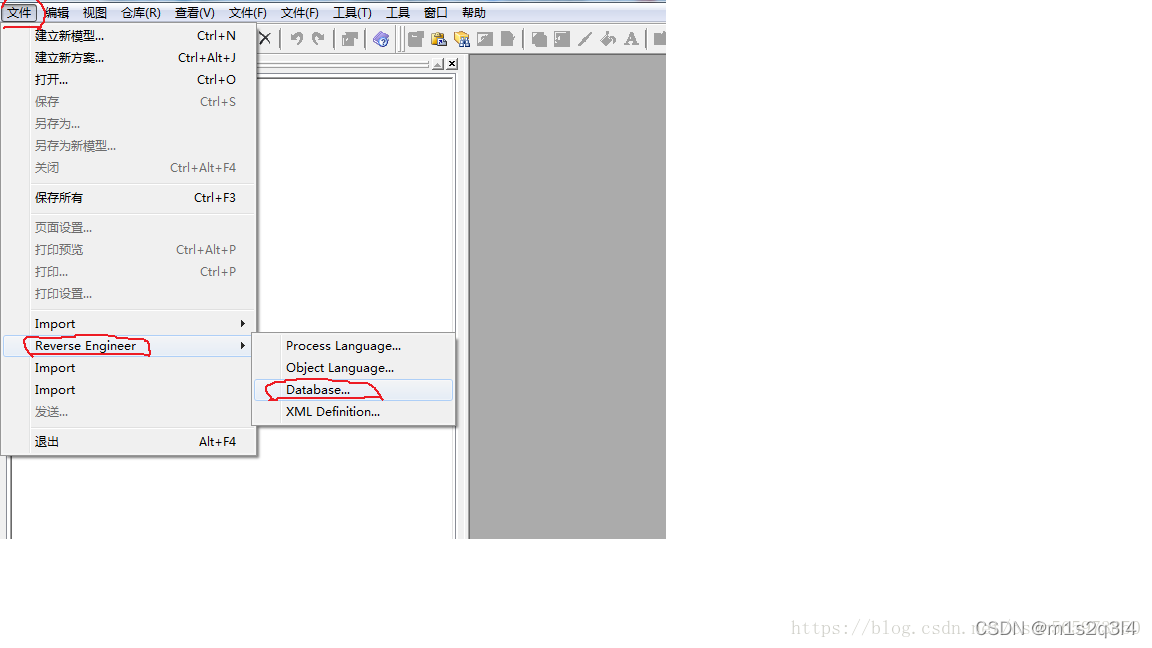Open the 帮助 menu

click(474, 12)
